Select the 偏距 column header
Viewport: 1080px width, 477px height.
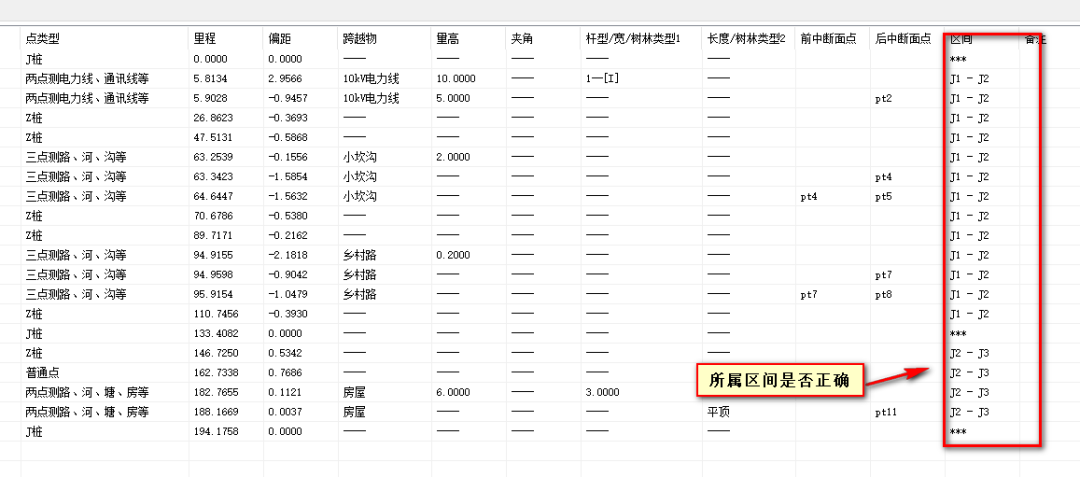point(279,39)
